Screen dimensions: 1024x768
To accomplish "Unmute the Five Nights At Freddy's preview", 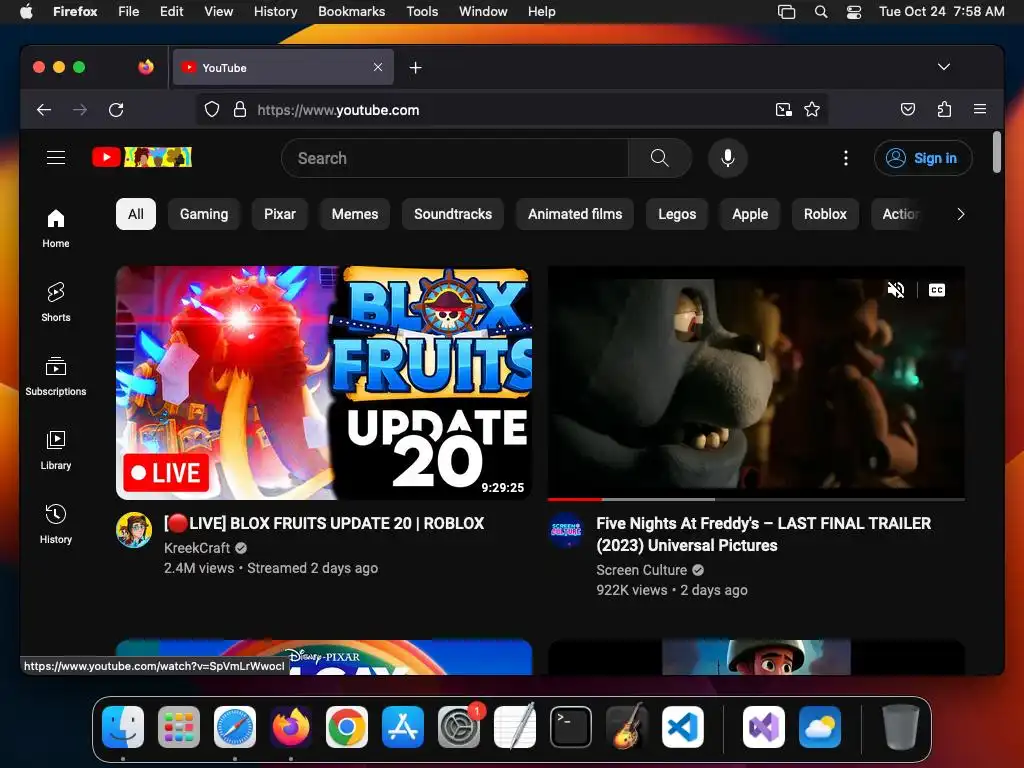I will [896, 290].
